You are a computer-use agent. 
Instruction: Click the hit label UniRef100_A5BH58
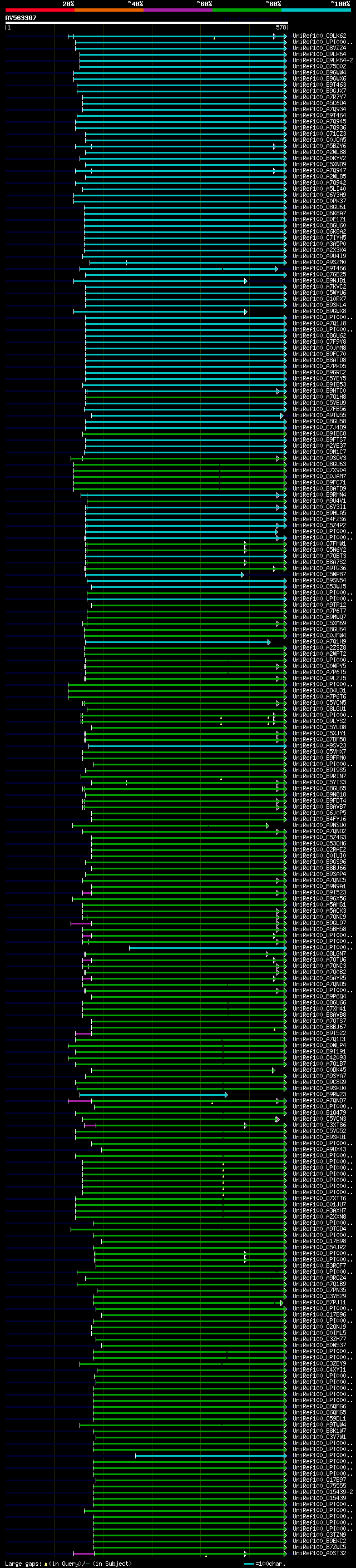(x=319, y=929)
